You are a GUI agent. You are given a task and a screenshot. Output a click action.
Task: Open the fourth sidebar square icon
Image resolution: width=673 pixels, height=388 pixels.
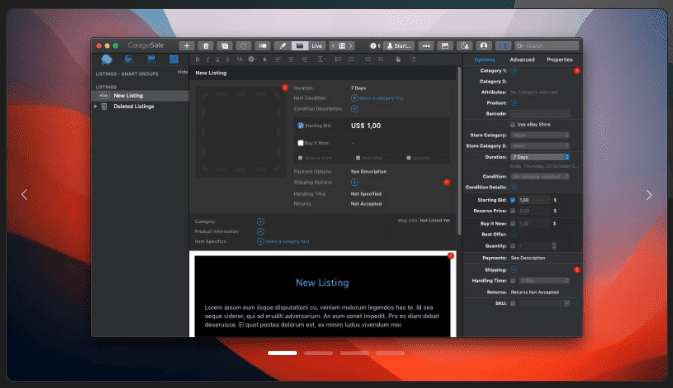(x=174, y=59)
